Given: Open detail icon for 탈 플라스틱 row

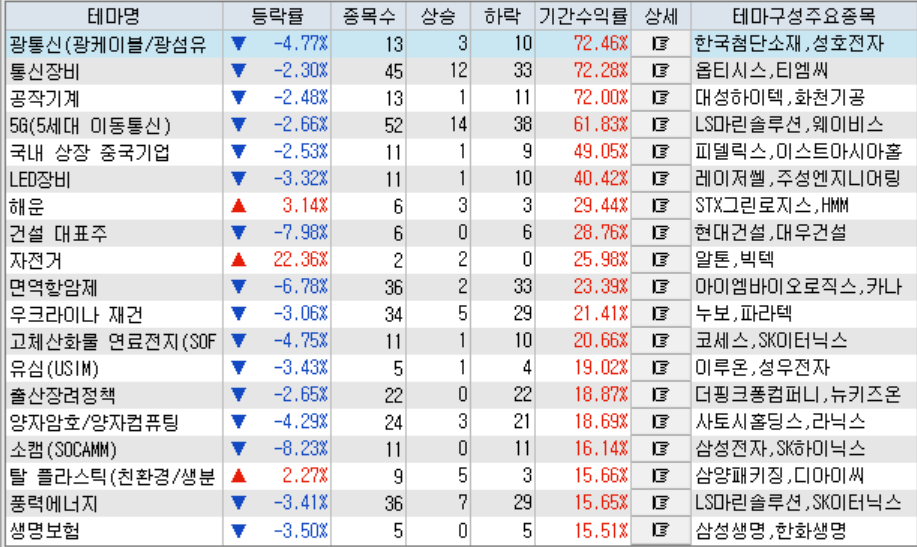Looking at the screenshot, I should pos(661,476).
